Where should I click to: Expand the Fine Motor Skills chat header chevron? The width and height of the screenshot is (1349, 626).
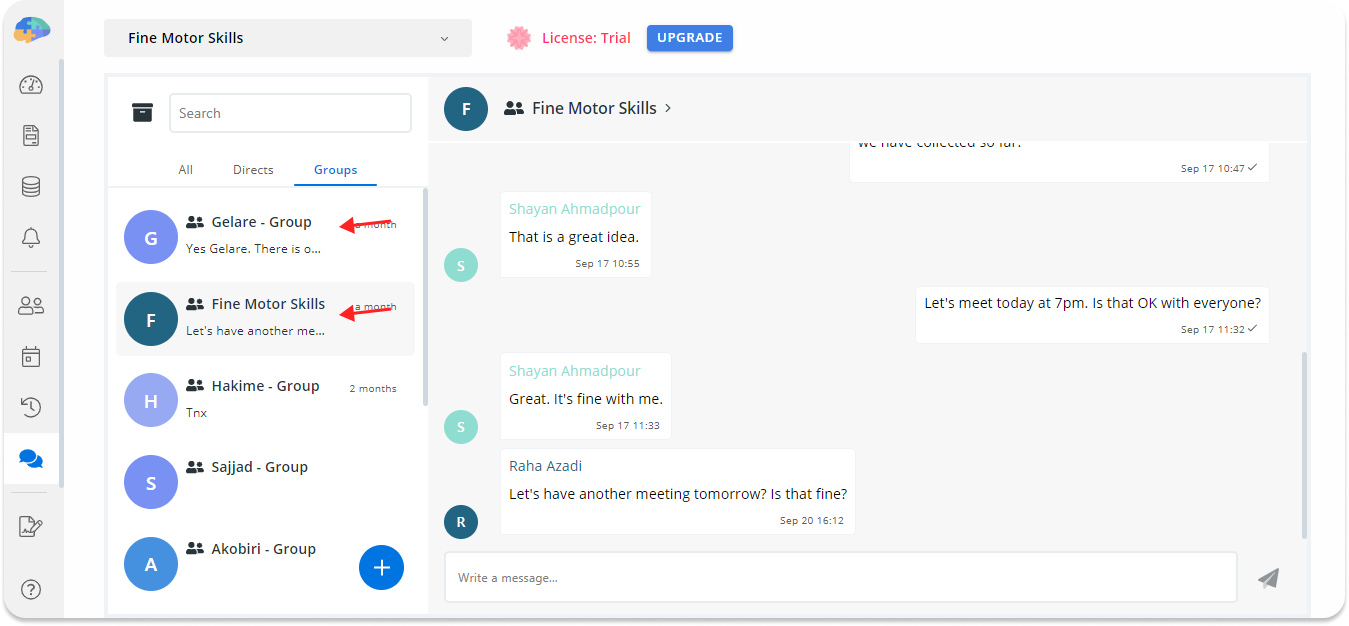(667, 107)
